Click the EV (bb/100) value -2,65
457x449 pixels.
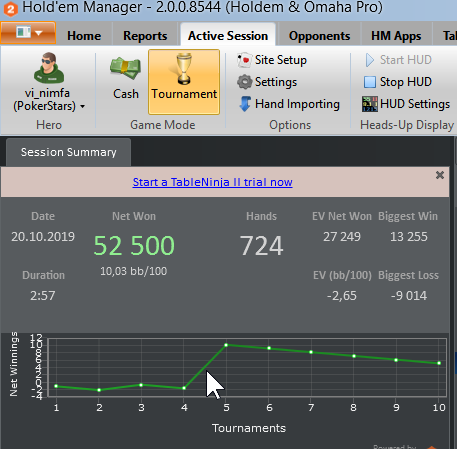tap(342, 296)
